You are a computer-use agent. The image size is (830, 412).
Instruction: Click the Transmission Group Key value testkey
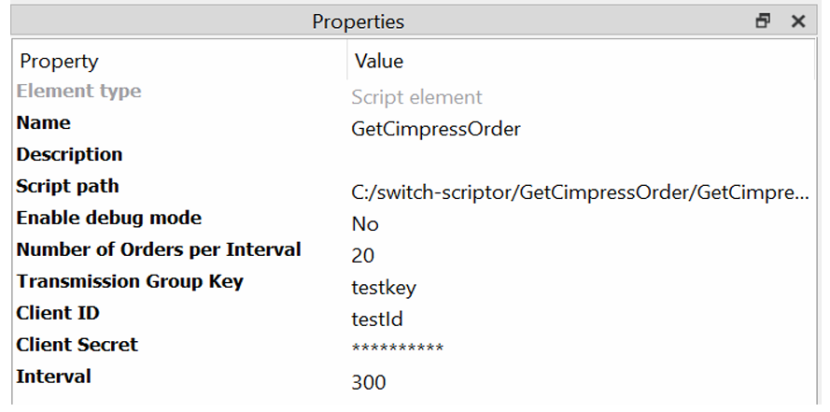(383, 288)
